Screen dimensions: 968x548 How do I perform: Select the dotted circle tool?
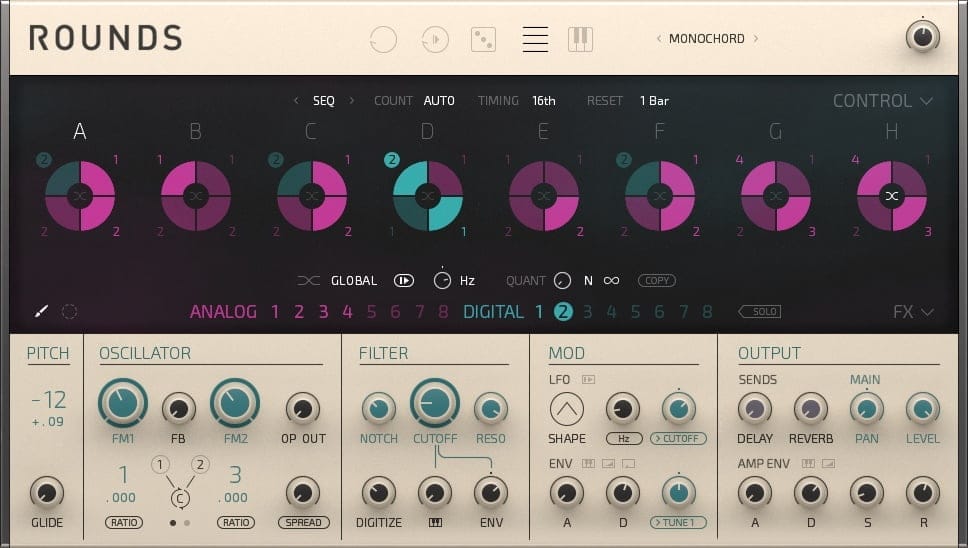69,312
